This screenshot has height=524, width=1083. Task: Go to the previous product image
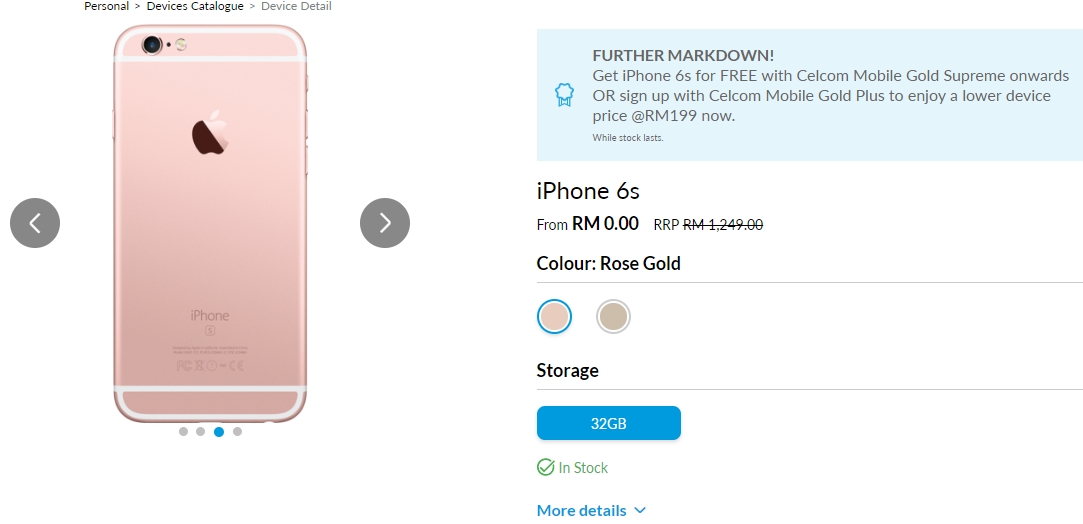35,223
